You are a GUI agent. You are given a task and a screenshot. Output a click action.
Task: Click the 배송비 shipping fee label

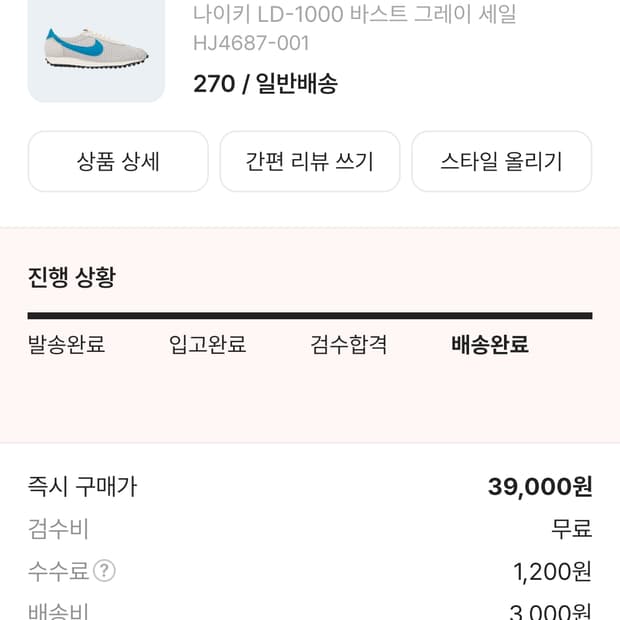58,610
